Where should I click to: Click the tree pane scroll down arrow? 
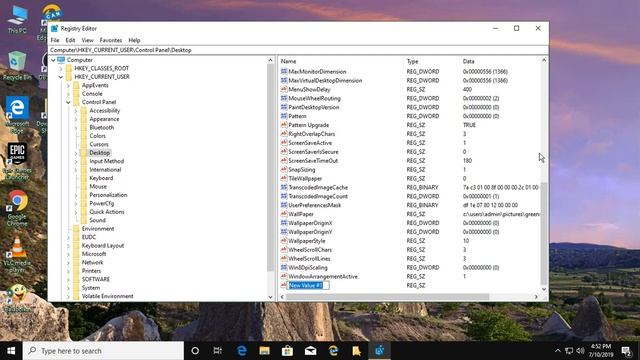270,297
